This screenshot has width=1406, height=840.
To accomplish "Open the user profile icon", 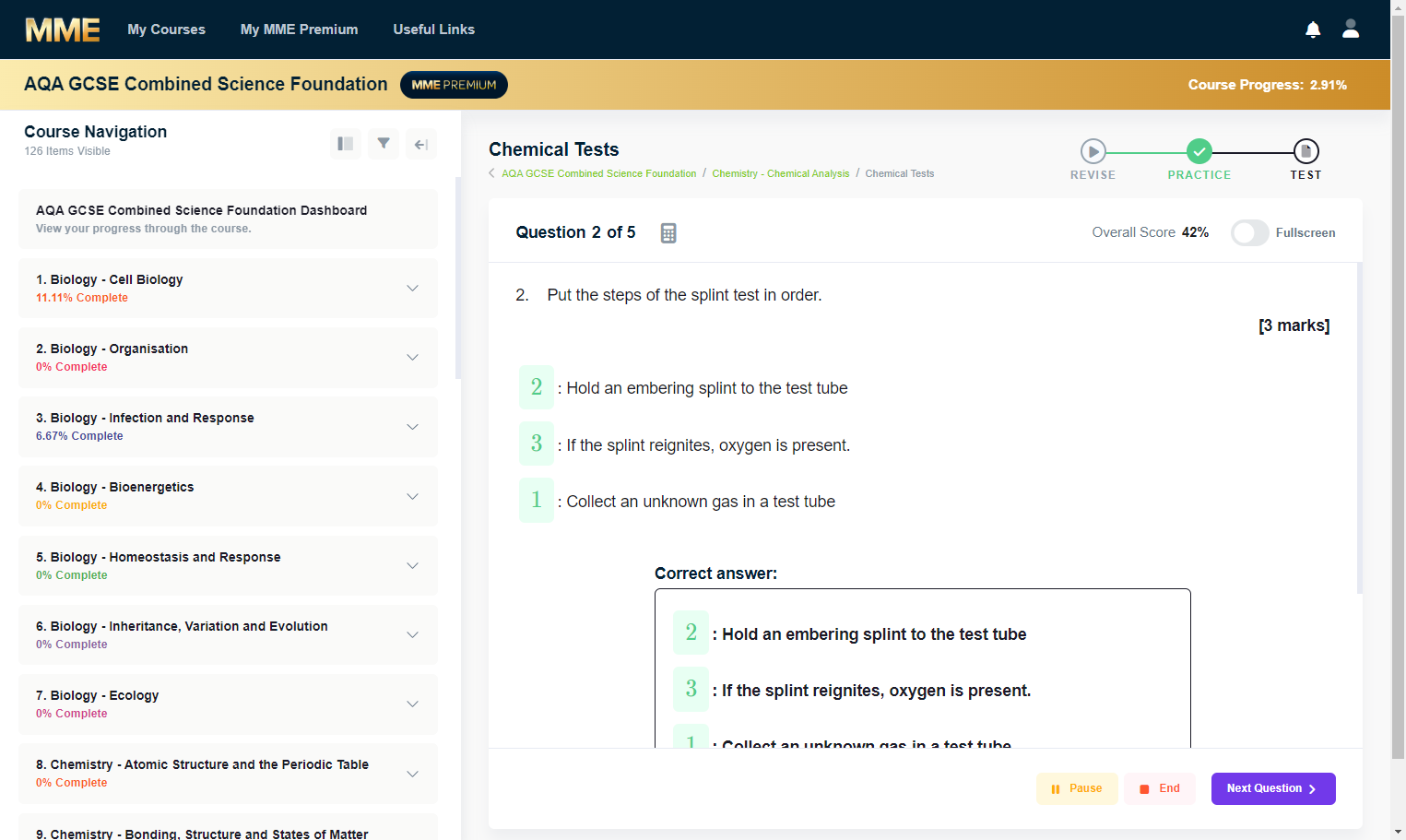I will (x=1351, y=30).
